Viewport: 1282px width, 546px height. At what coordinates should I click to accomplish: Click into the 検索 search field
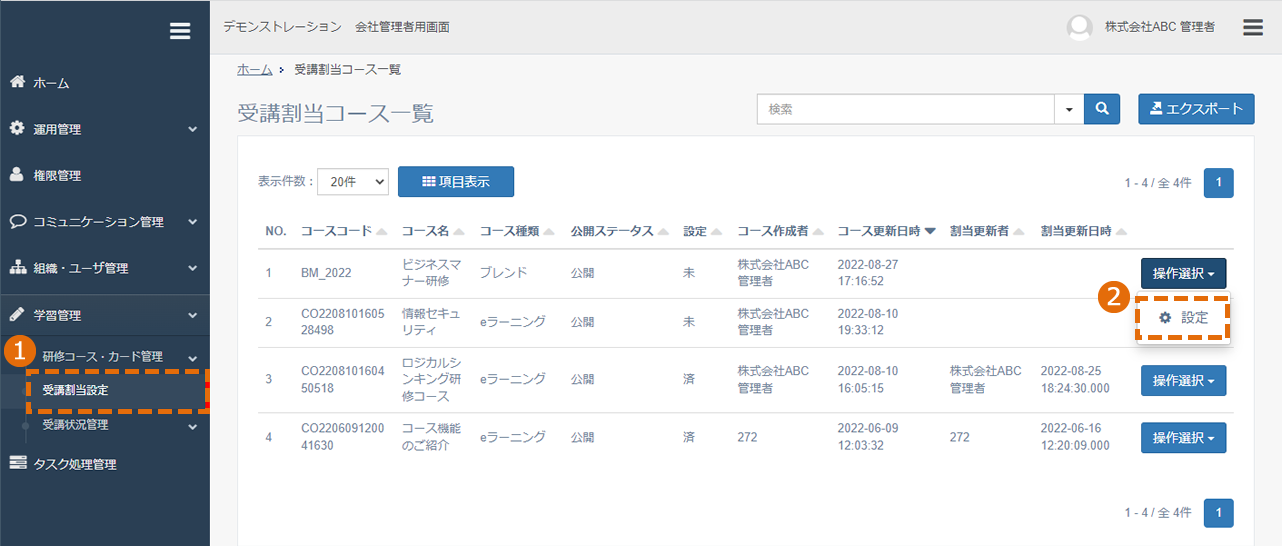click(906, 109)
